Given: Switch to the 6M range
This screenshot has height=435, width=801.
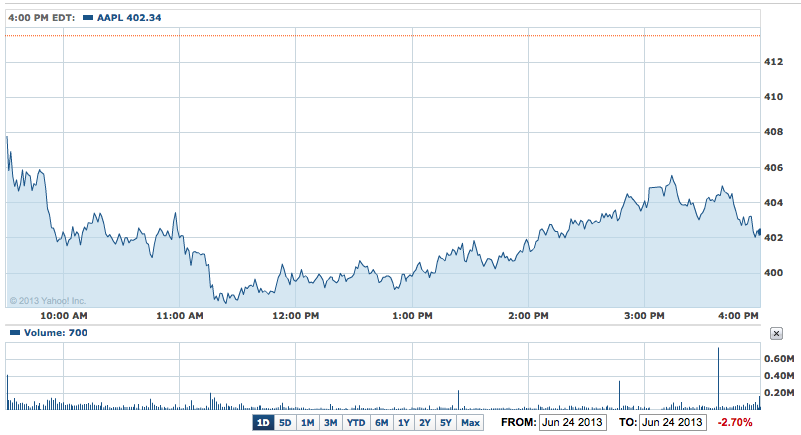Looking at the screenshot, I should pyautogui.click(x=381, y=423).
